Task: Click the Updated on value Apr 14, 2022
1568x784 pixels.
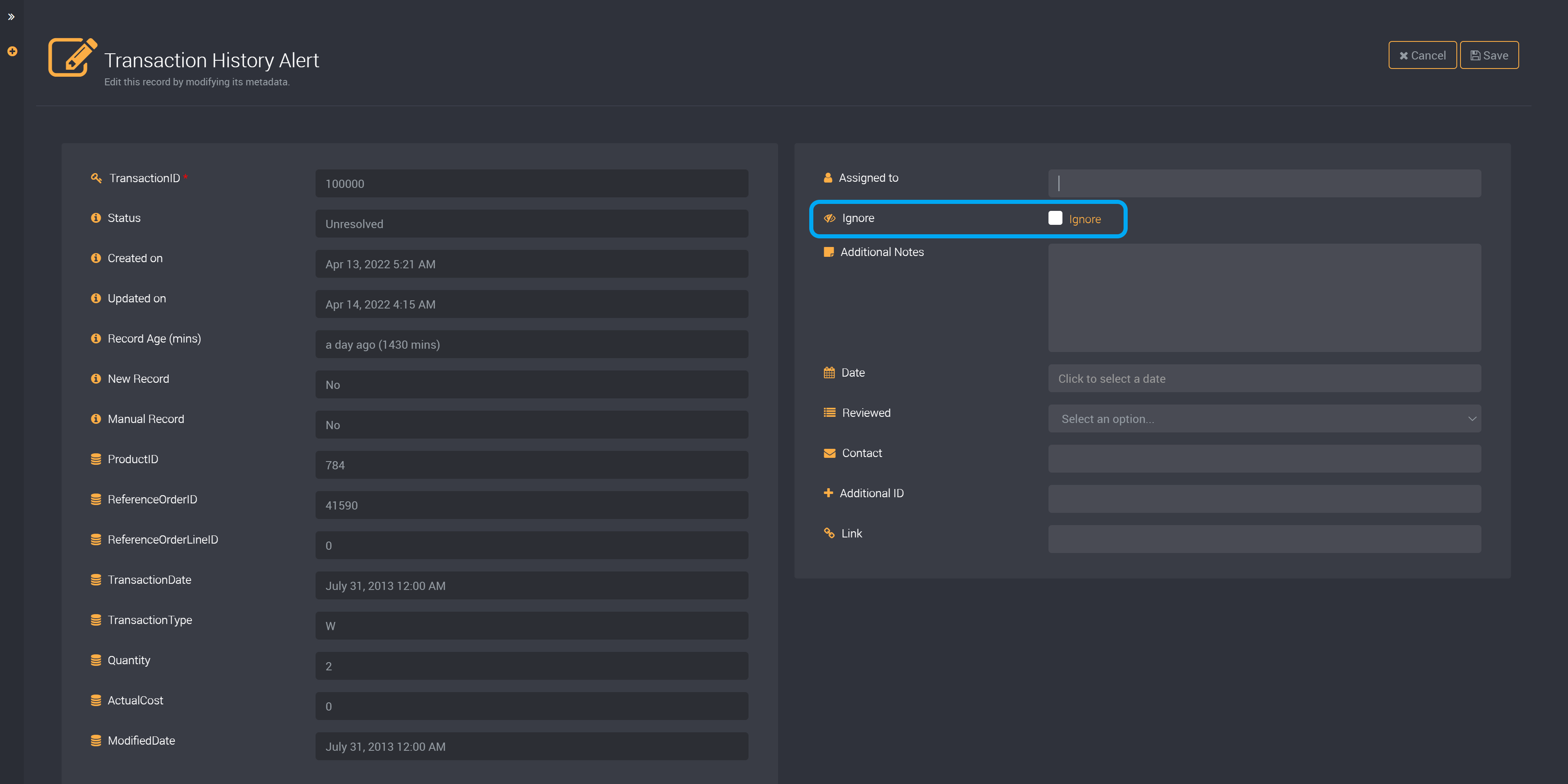Action: coord(531,304)
